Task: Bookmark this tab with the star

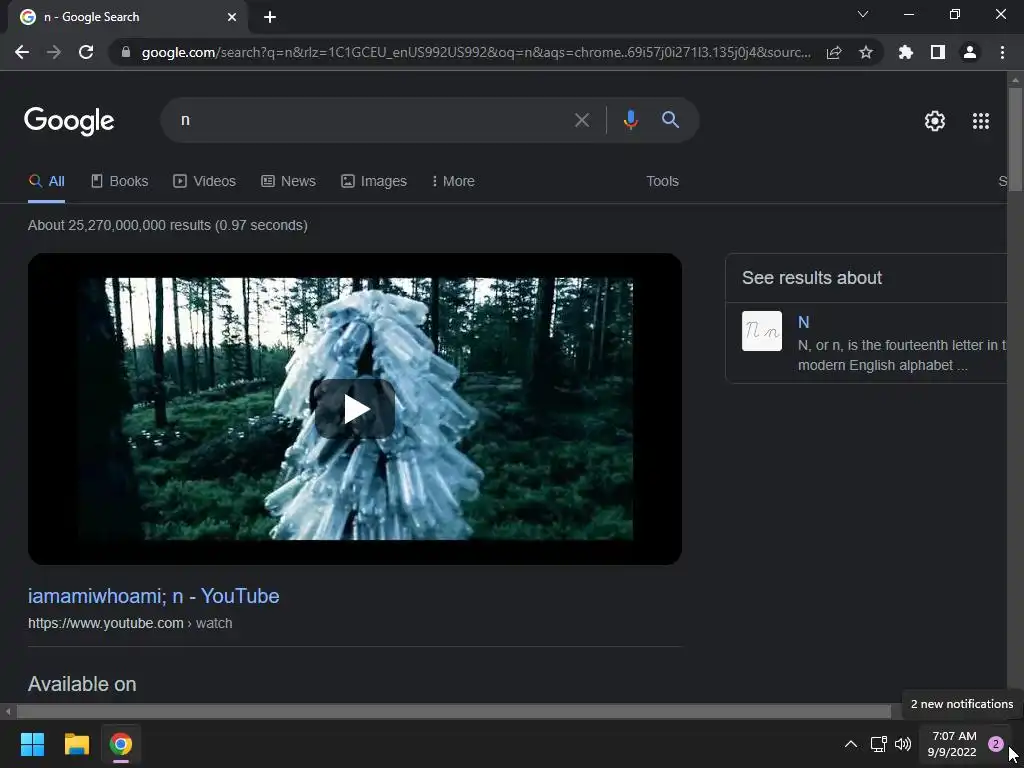Action: [x=866, y=52]
